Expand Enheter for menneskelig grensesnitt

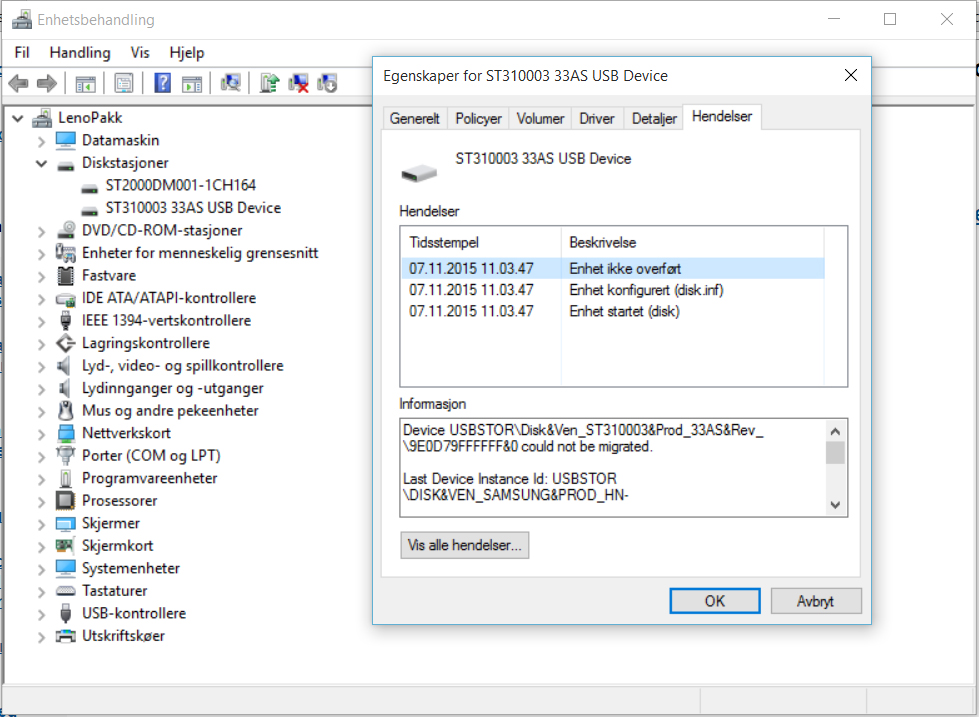click(41, 254)
